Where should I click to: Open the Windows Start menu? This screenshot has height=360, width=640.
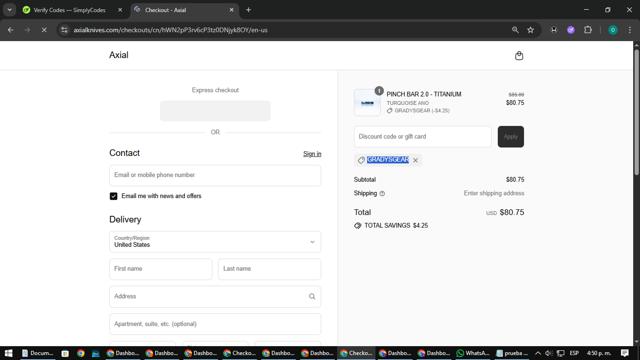coord(8,353)
